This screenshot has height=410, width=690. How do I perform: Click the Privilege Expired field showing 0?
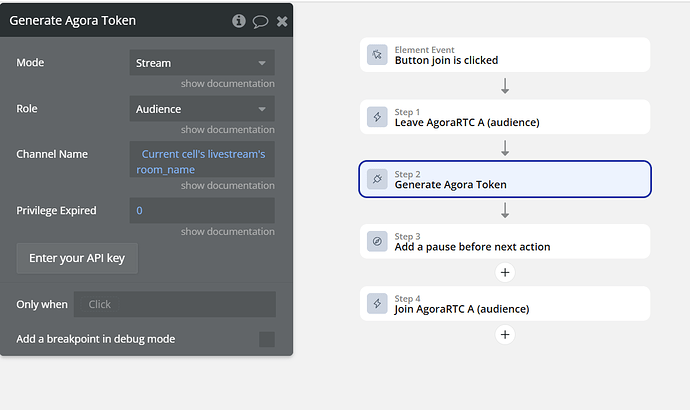pyautogui.click(x=202, y=210)
